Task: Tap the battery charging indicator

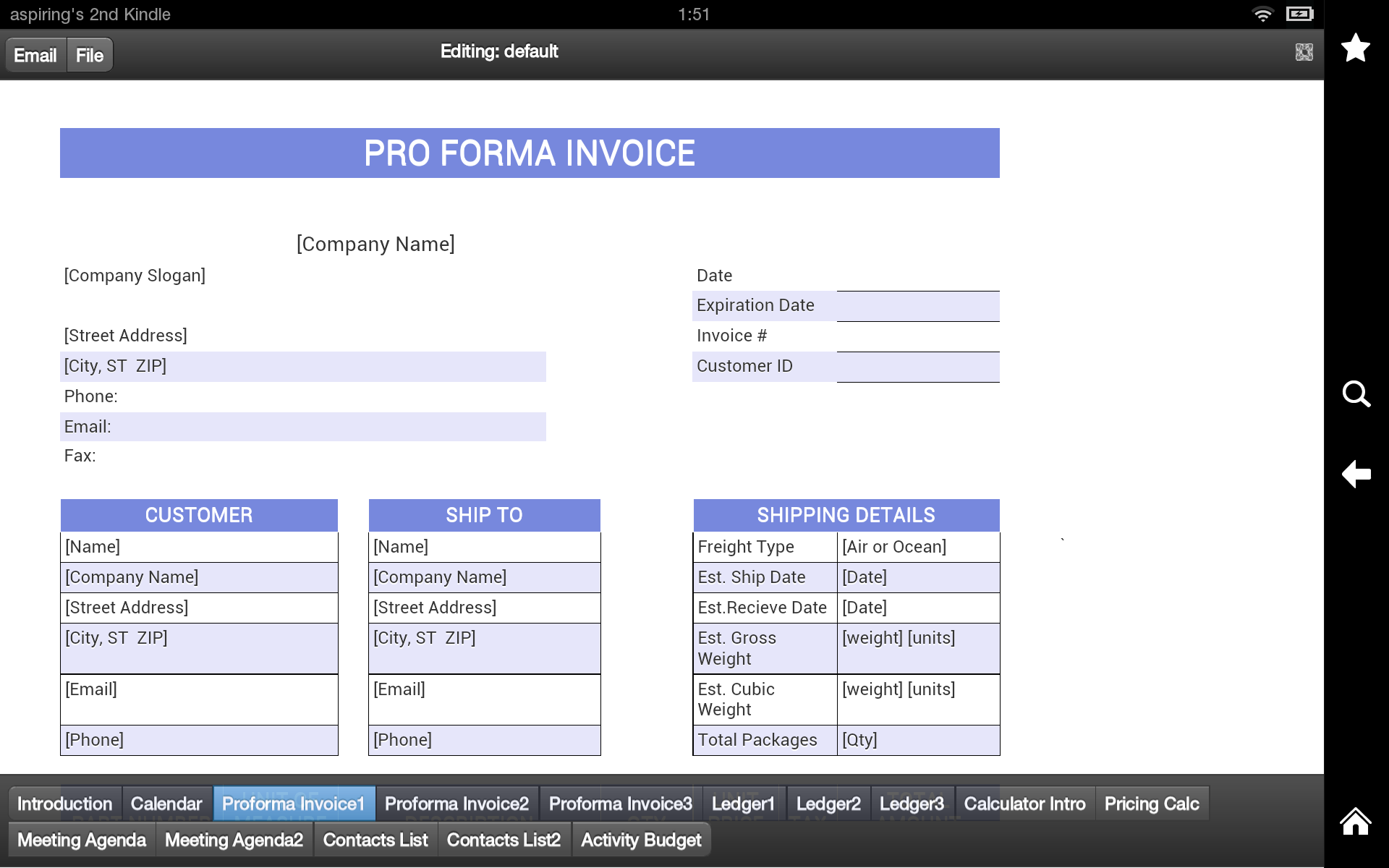Action: (1299, 13)
